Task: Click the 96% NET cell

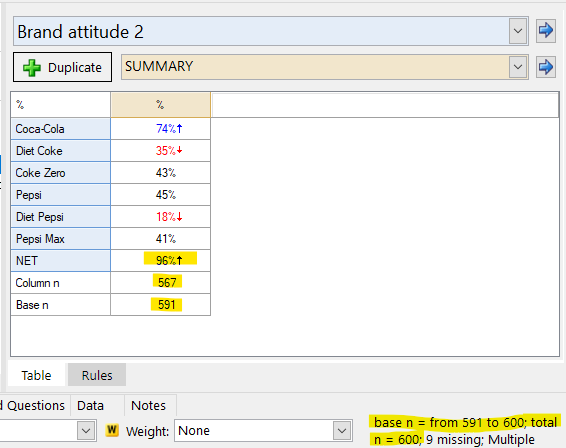Action: tap(161, 261)
